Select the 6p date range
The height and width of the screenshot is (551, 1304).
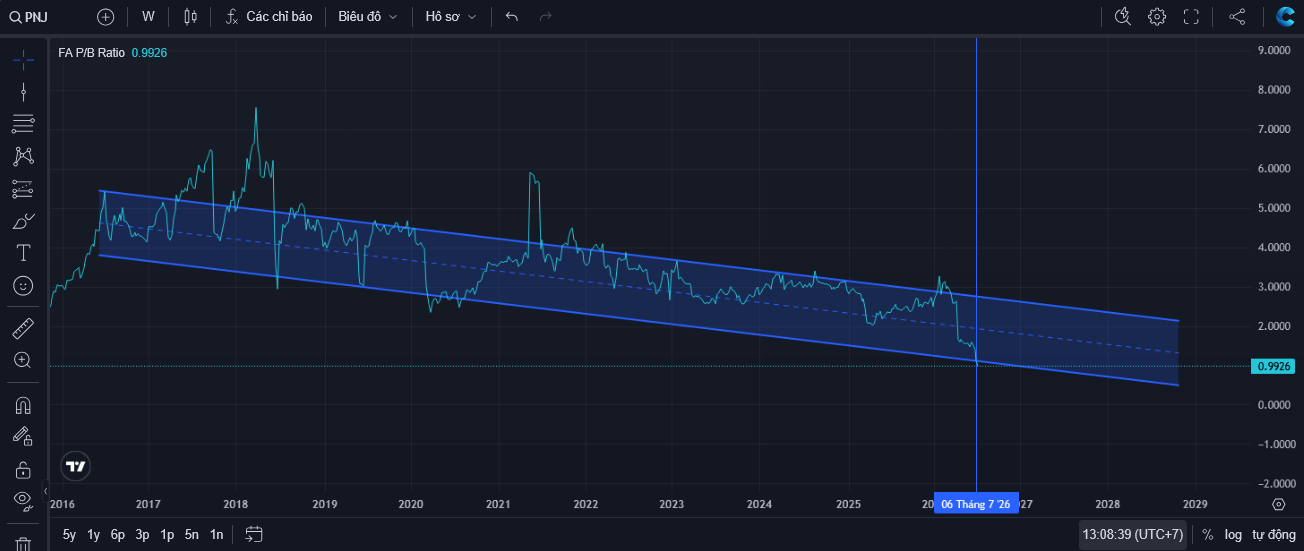[x=118, y=535]
